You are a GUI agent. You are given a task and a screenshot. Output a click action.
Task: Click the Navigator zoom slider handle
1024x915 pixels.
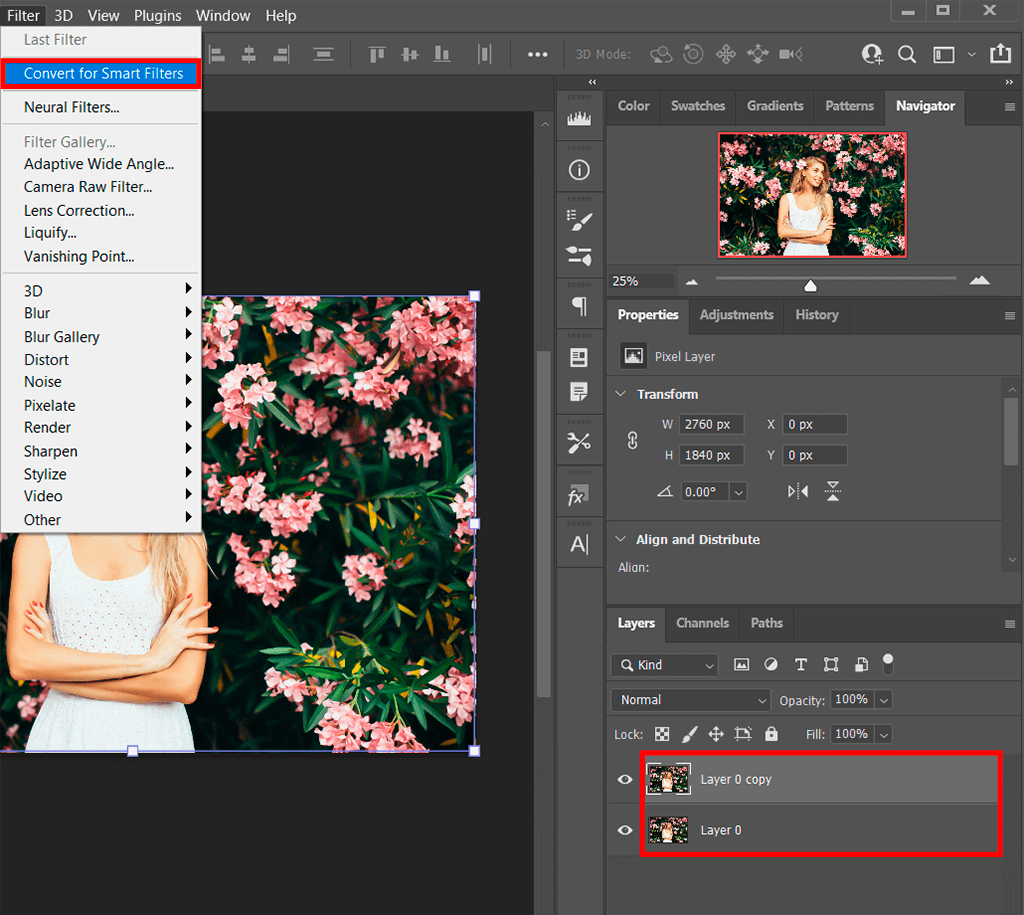point(810,286)
